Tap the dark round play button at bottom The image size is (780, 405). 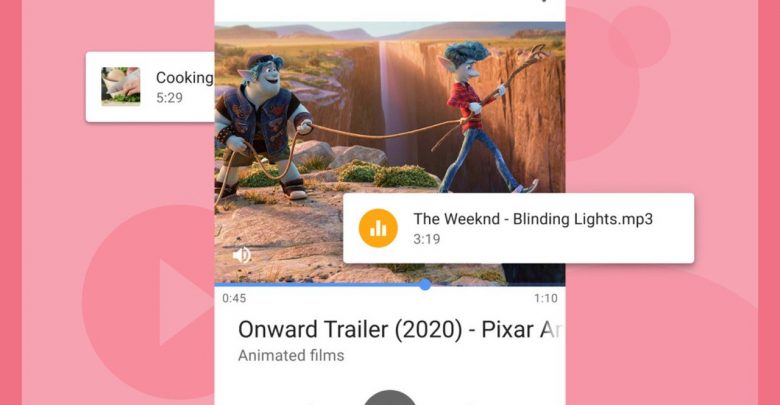click(390, 398)
